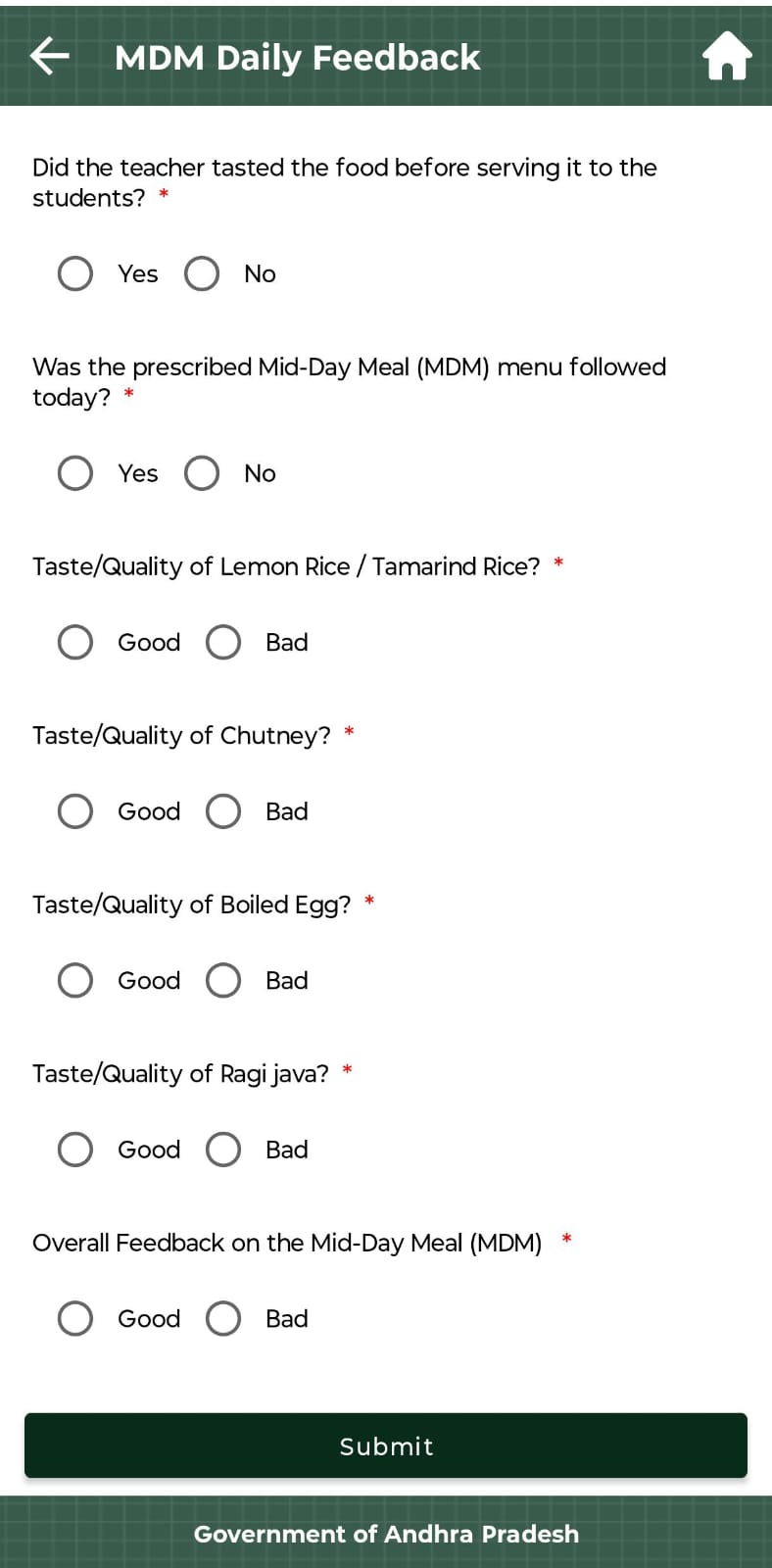Select No for teacher tasted food
Screen dimensions: 772x1568
click(x=202, y=273)
